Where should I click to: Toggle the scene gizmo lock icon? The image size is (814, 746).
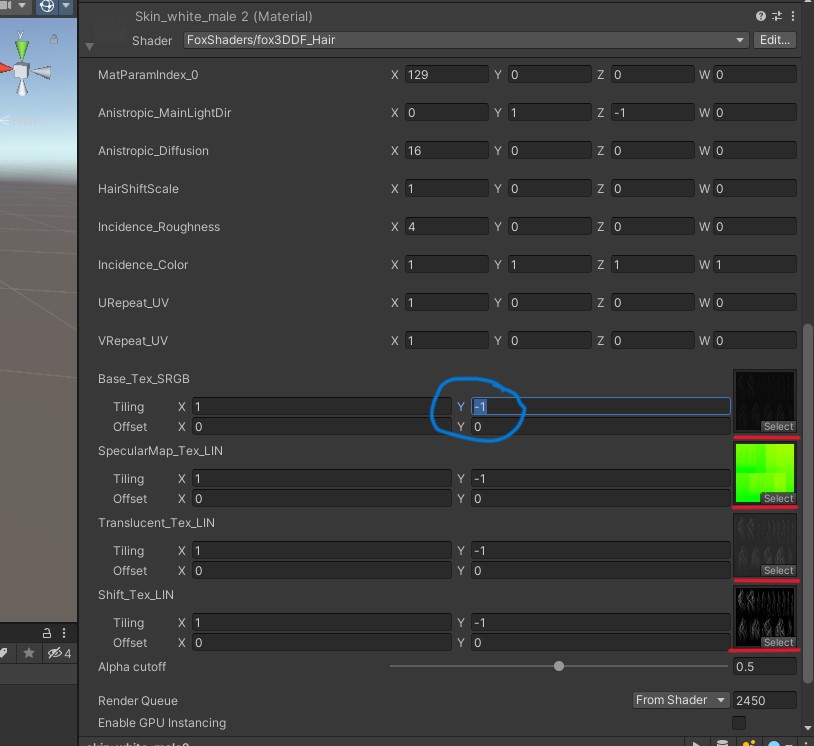(x=53, y=39)
